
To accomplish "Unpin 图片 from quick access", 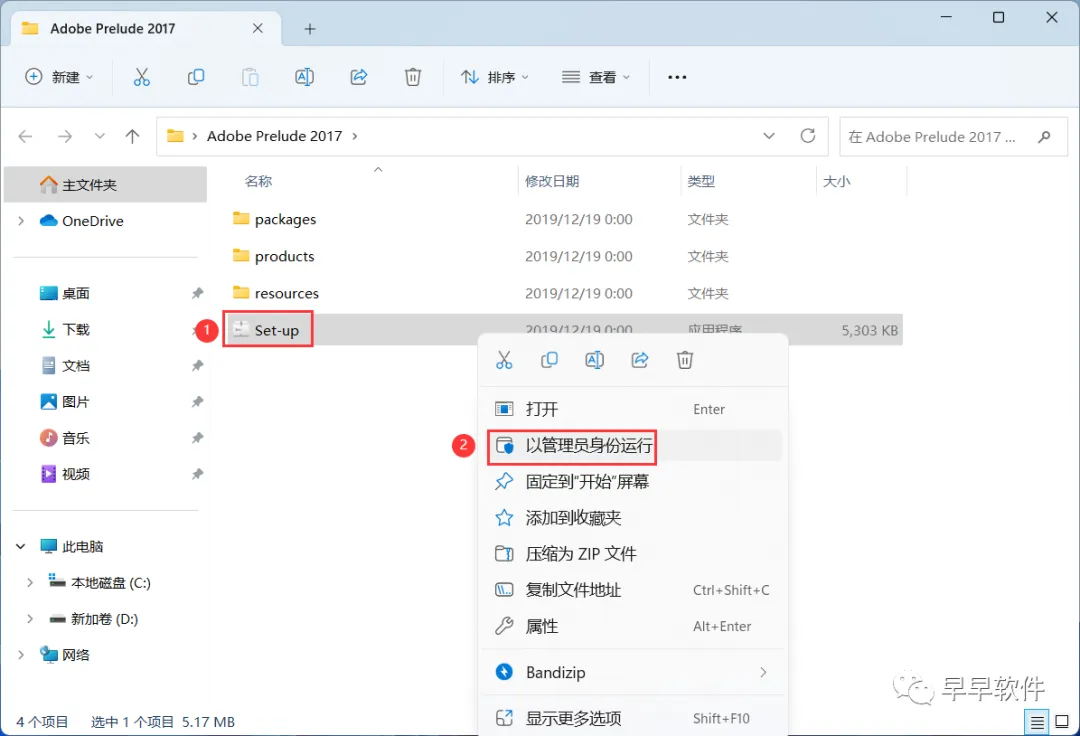I will (x=198, y=401).
